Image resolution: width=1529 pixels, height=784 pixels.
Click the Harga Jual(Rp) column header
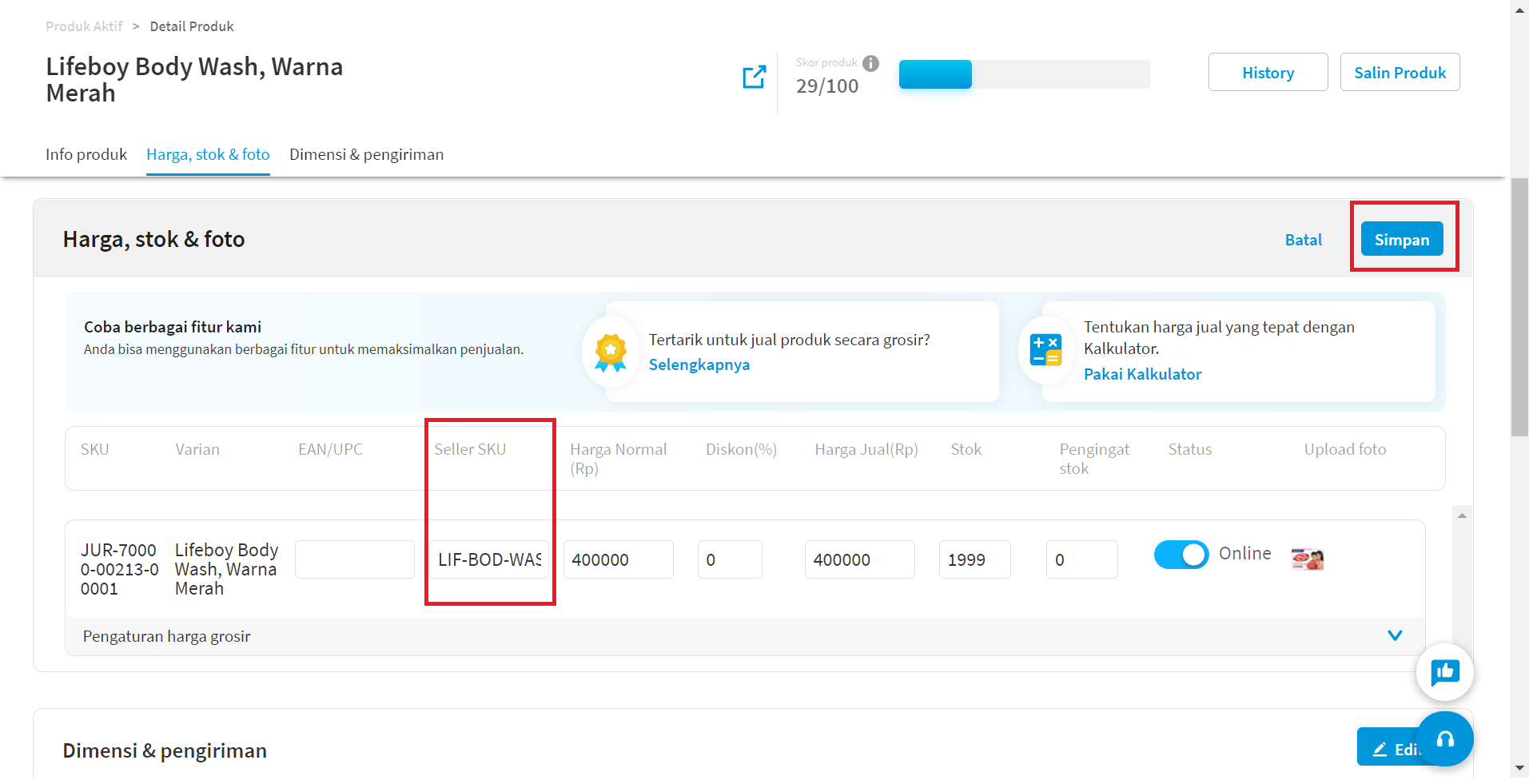(x=866, y=449)
